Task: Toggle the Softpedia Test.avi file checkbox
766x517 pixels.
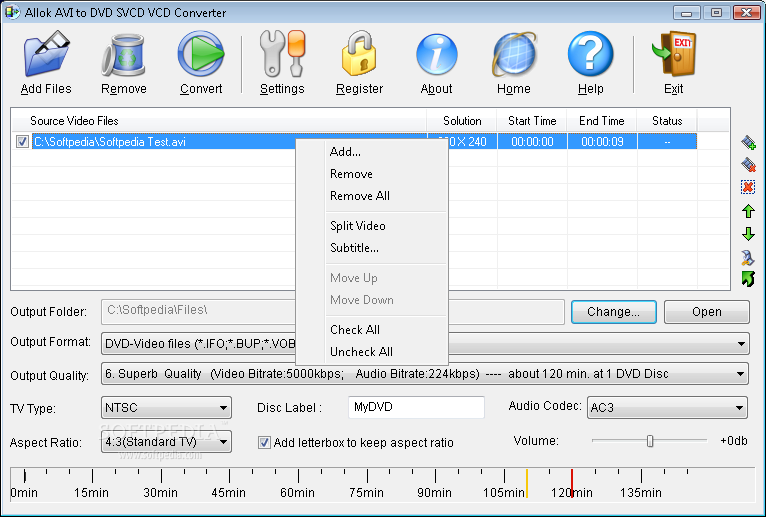Action: [22, 142]
